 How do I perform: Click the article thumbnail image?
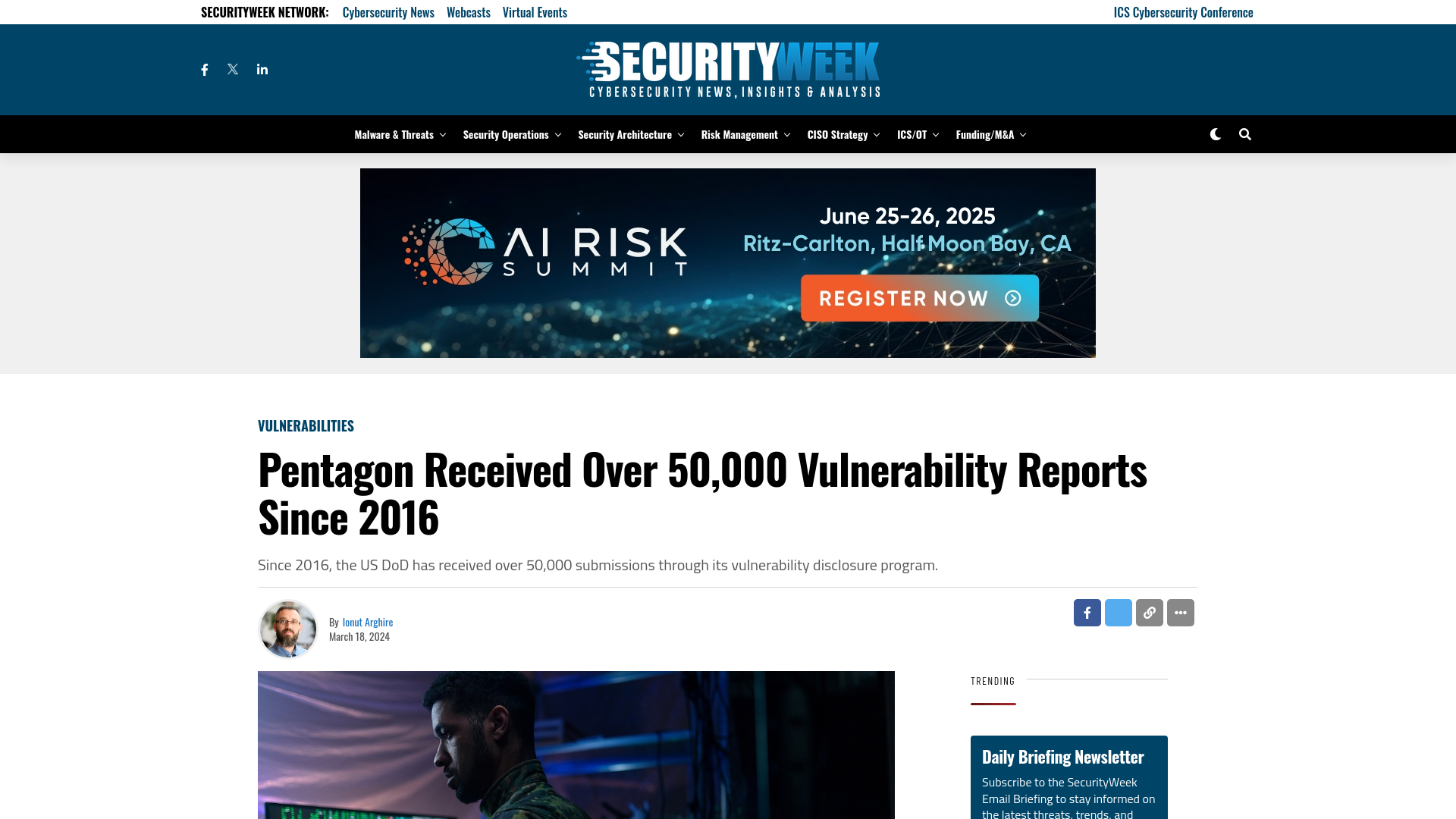[x=576, y=744]
